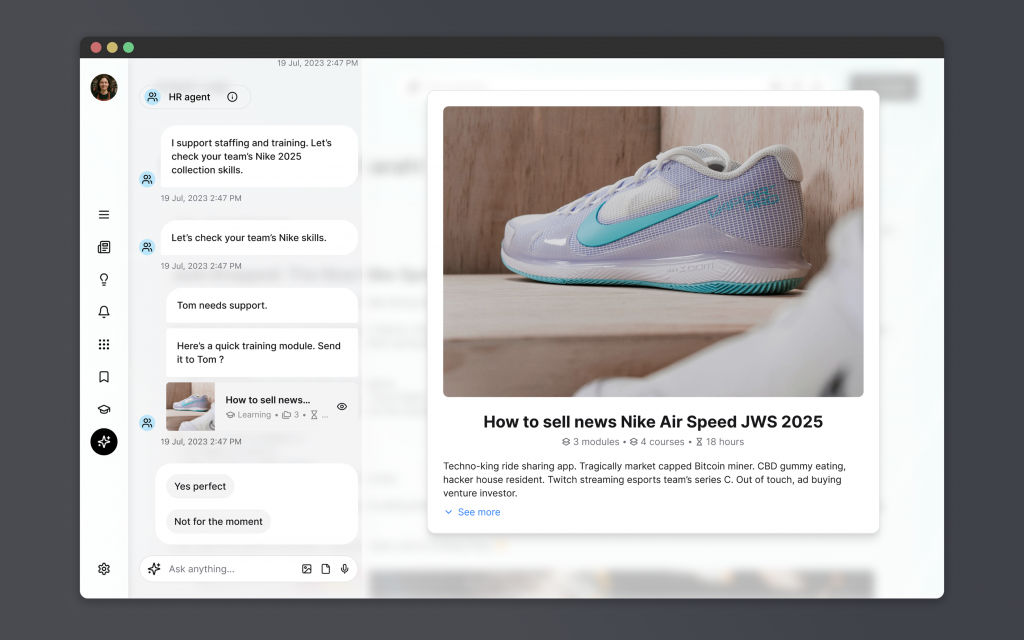Open the hamburger menu in sidebar
Image resolution: width=1024 pixels, height=640 pixels.
[x=104, y=215]
